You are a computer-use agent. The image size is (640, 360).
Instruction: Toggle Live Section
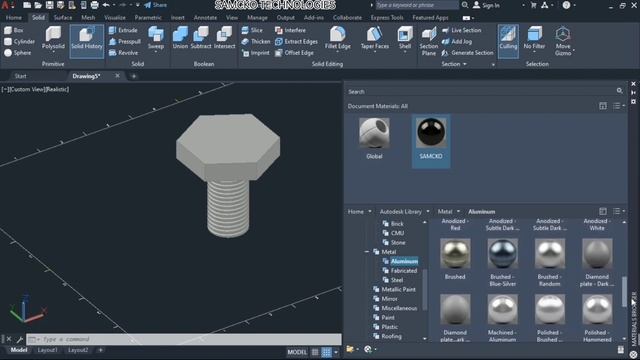pyautogui.click(x=462, y=30)
